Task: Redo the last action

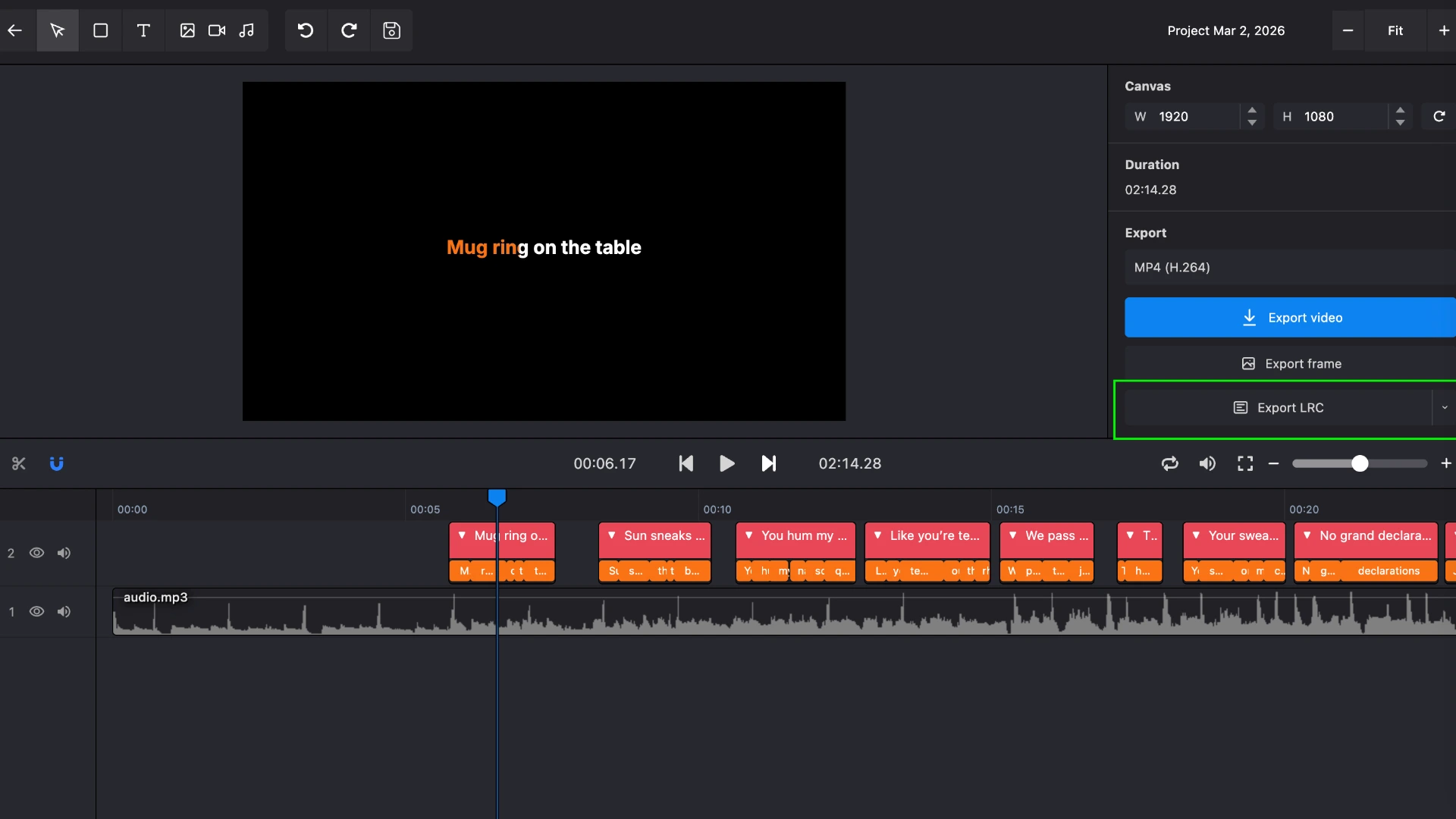Action: 348,30
